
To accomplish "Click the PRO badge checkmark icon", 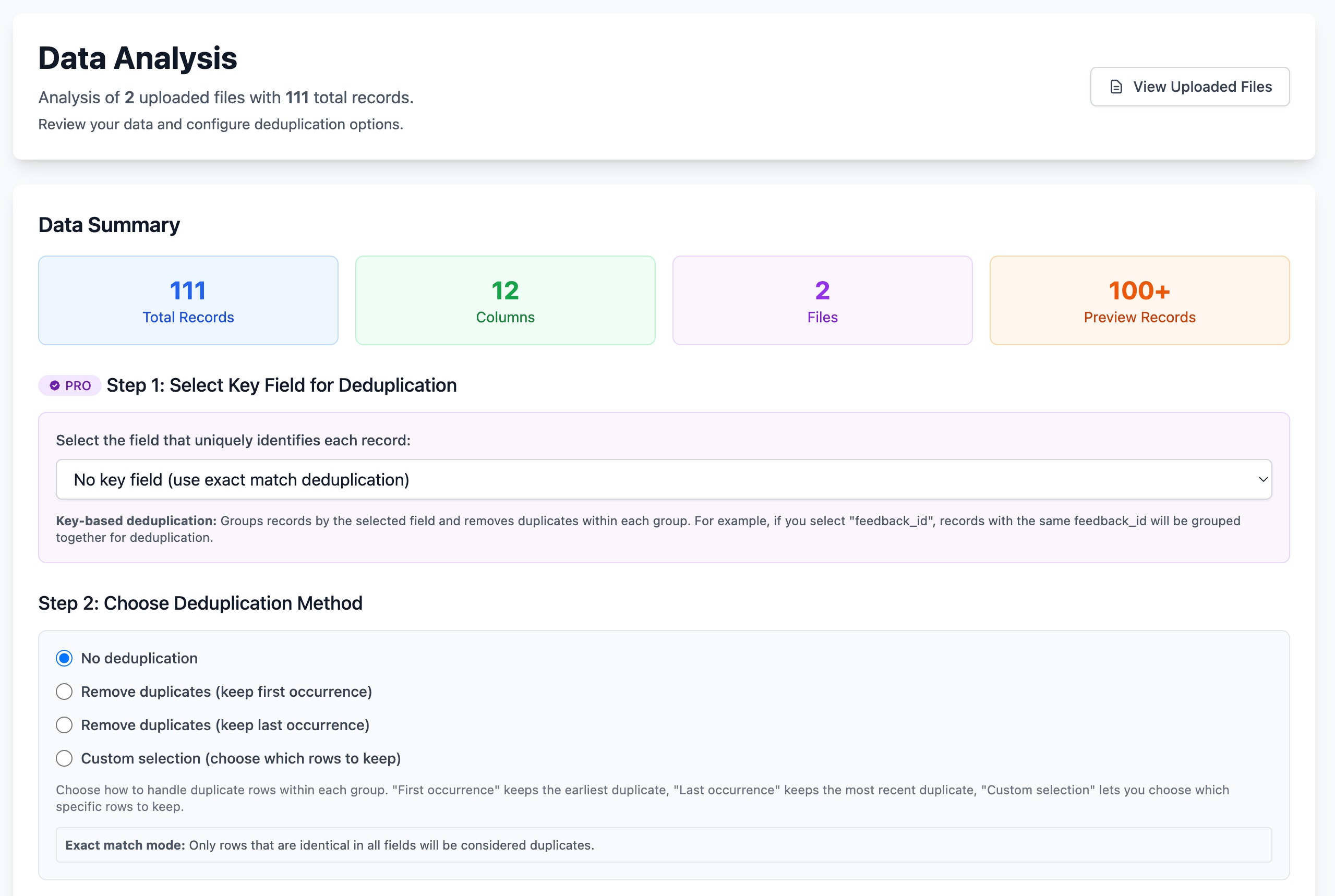I will point(55,386).
